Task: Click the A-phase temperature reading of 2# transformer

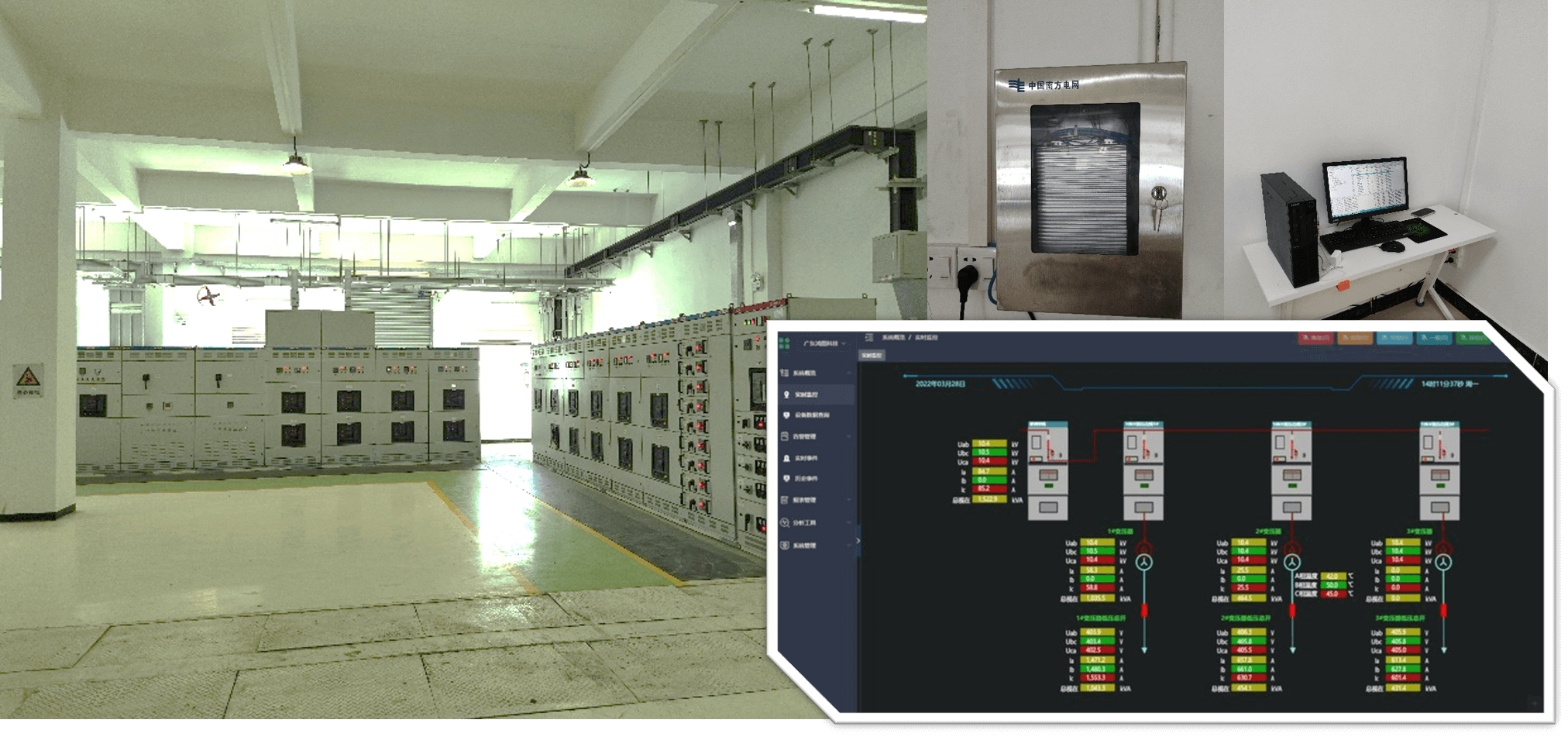Action: pyautogui.click(x=1332, y=577)
